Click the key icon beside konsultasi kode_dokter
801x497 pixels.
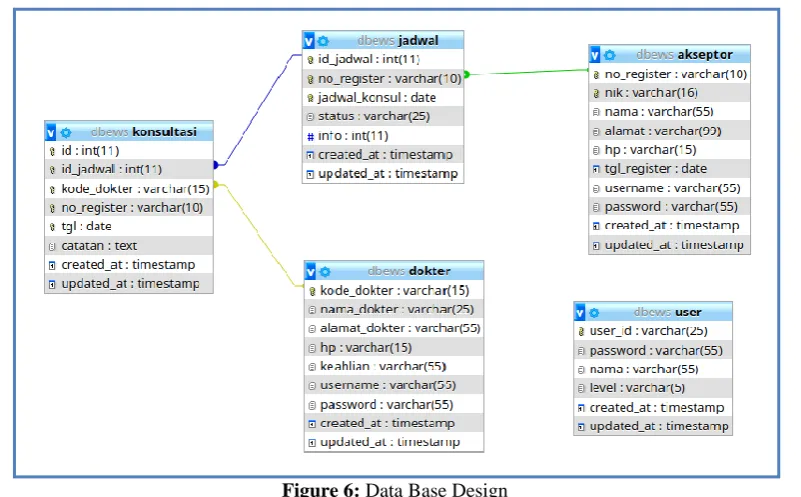(x=52, y=190)
